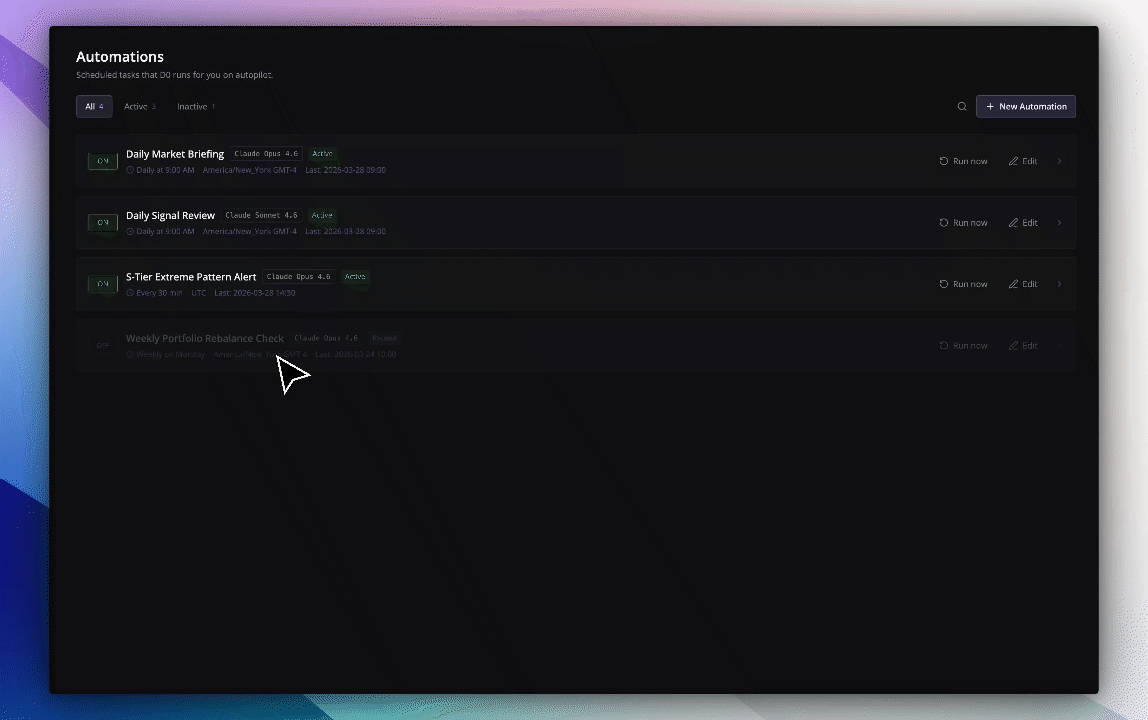The width and height of the screenshot is (1148, 720).
Task: Expand Daily Market Briefing row chevron
Action: coord(1059,161)
